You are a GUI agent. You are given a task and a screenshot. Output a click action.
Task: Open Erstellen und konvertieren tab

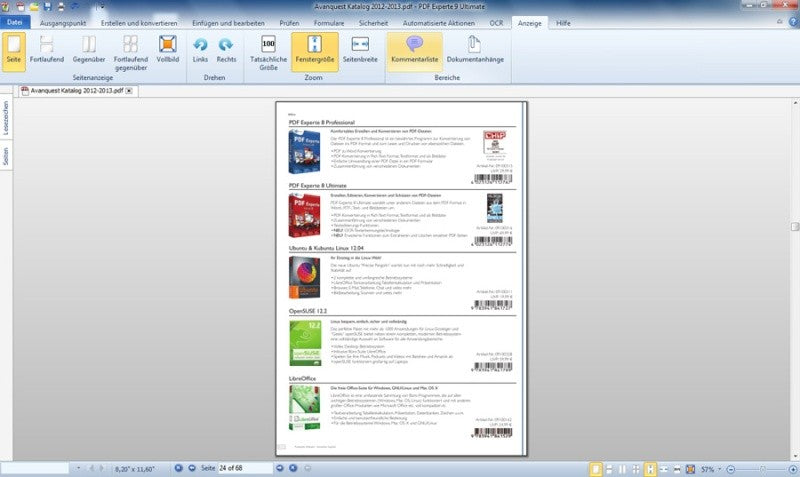click(139, 23)
